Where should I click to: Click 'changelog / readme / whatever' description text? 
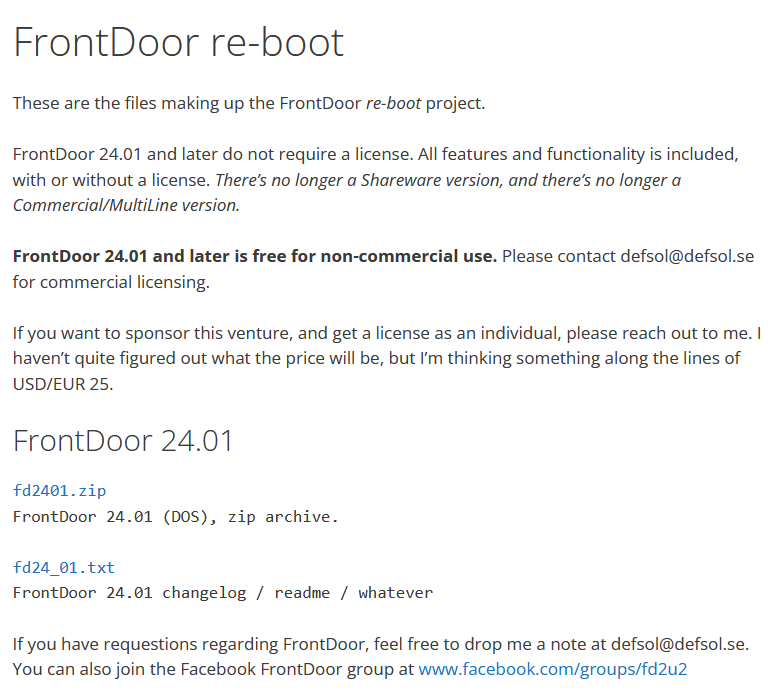[x=297, y=593]
